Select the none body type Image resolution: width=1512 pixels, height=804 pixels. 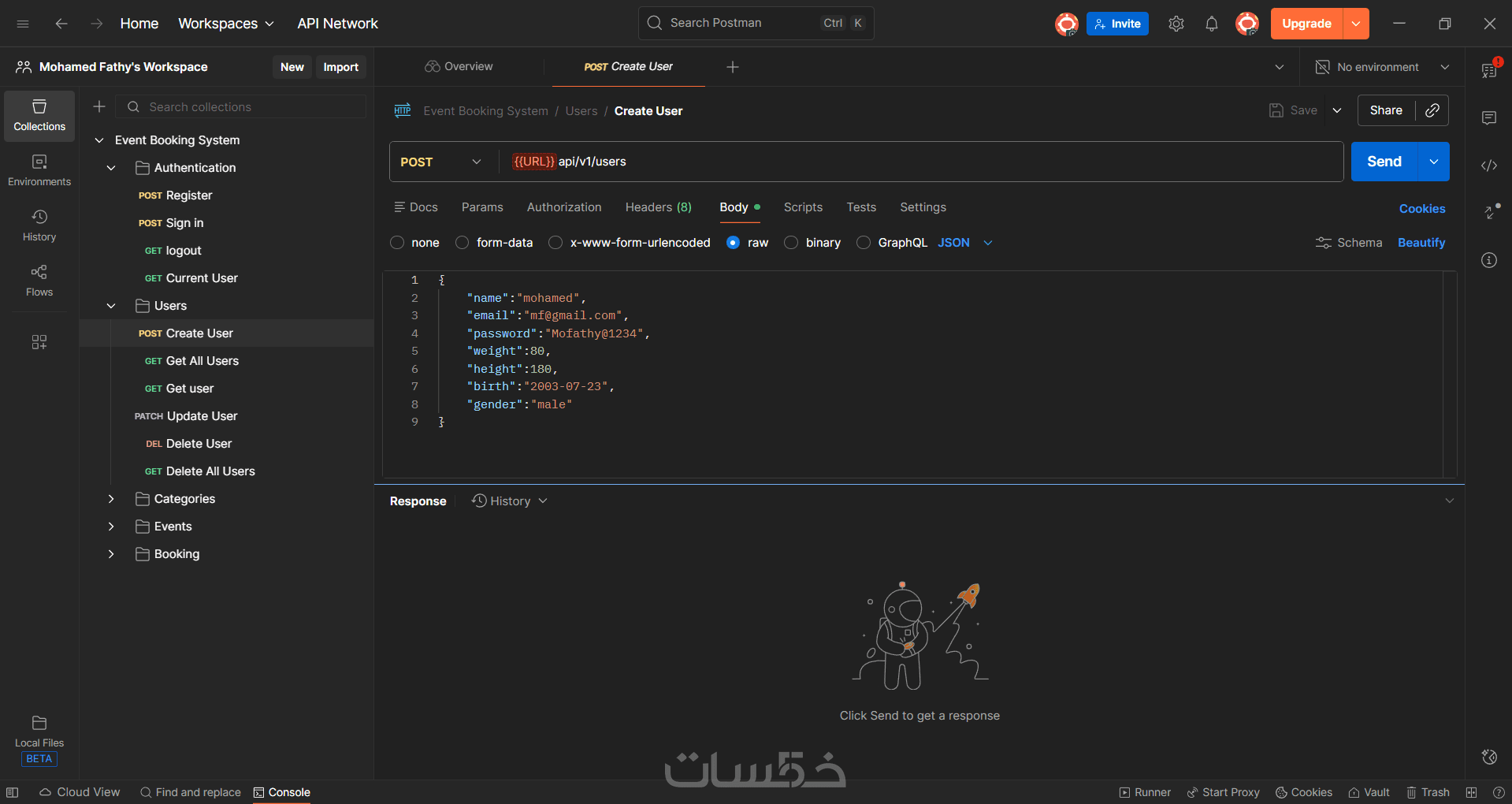397,243
